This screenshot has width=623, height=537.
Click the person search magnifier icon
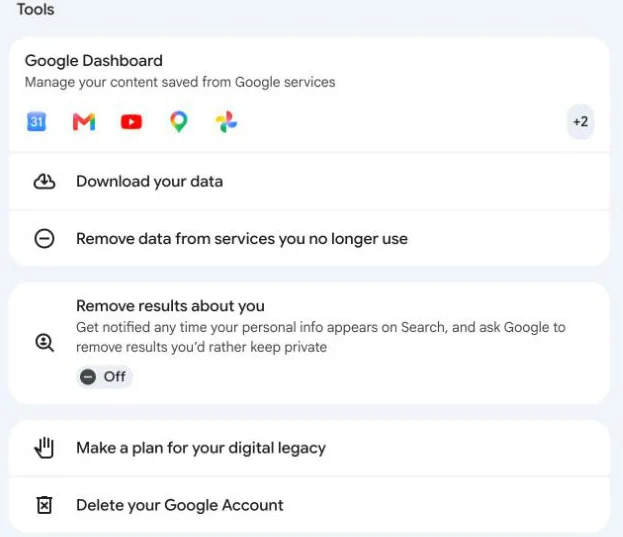44,343
